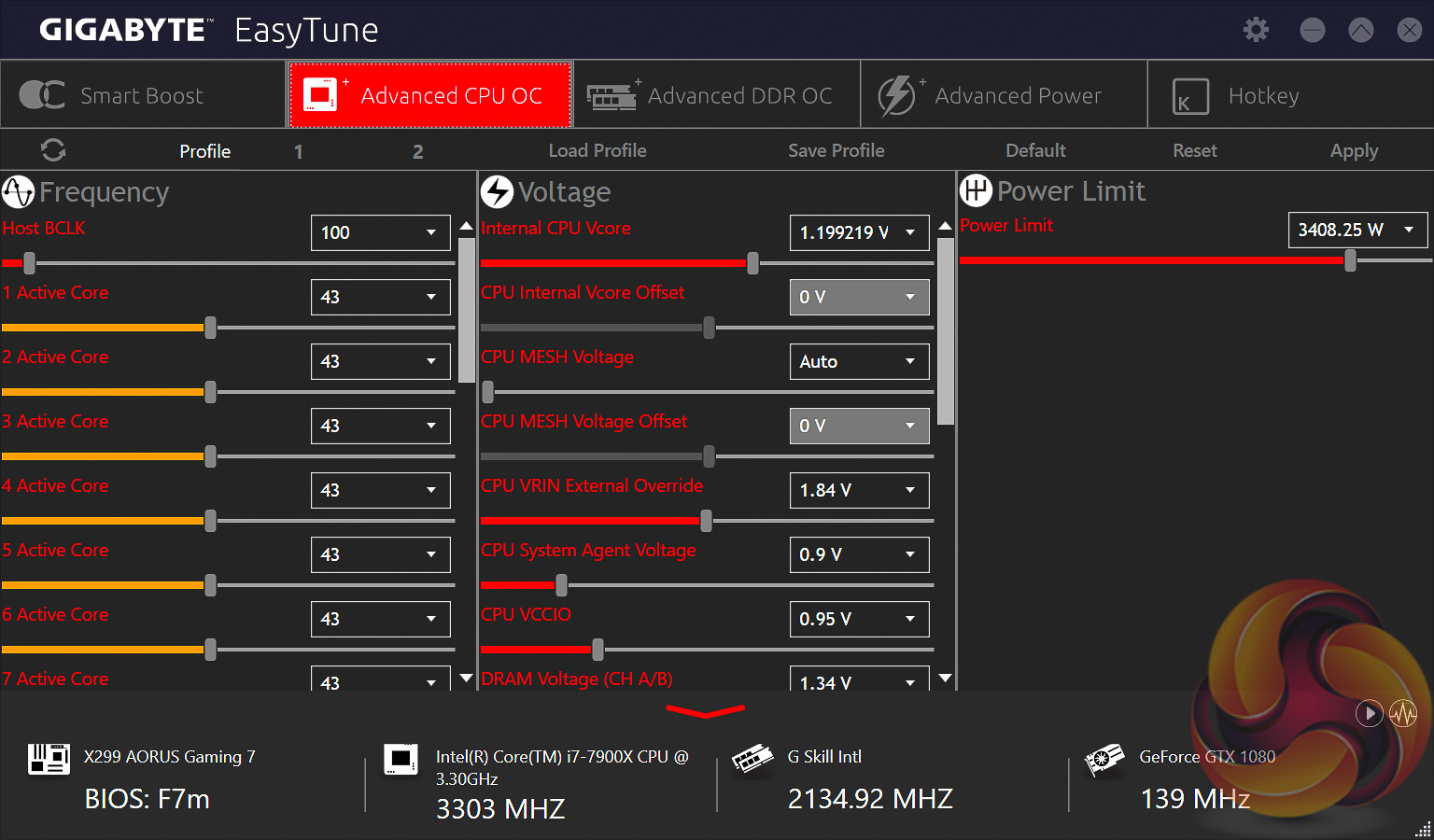Switch to the Smart Boost tab
The width and height of the screenshot is (1434, 840).
tap(143, 94)
